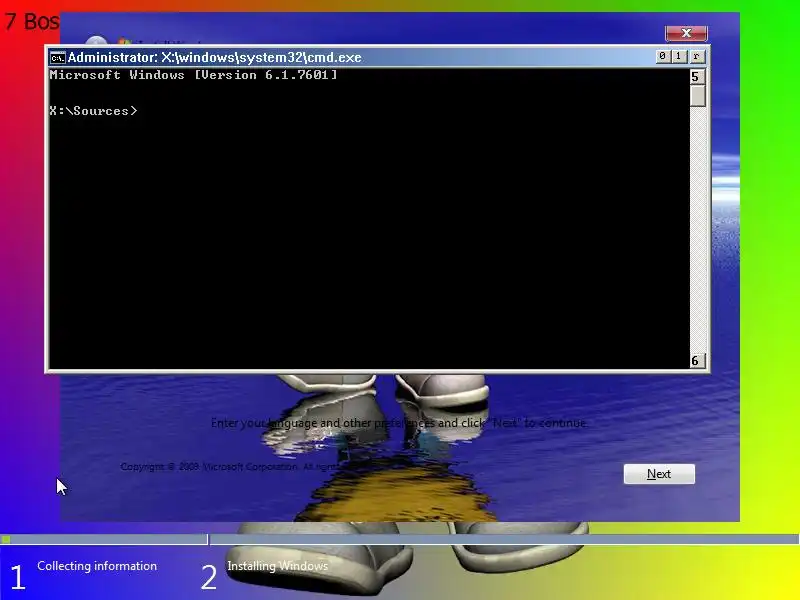Click the Installing Windows step label

coord(278,566)
